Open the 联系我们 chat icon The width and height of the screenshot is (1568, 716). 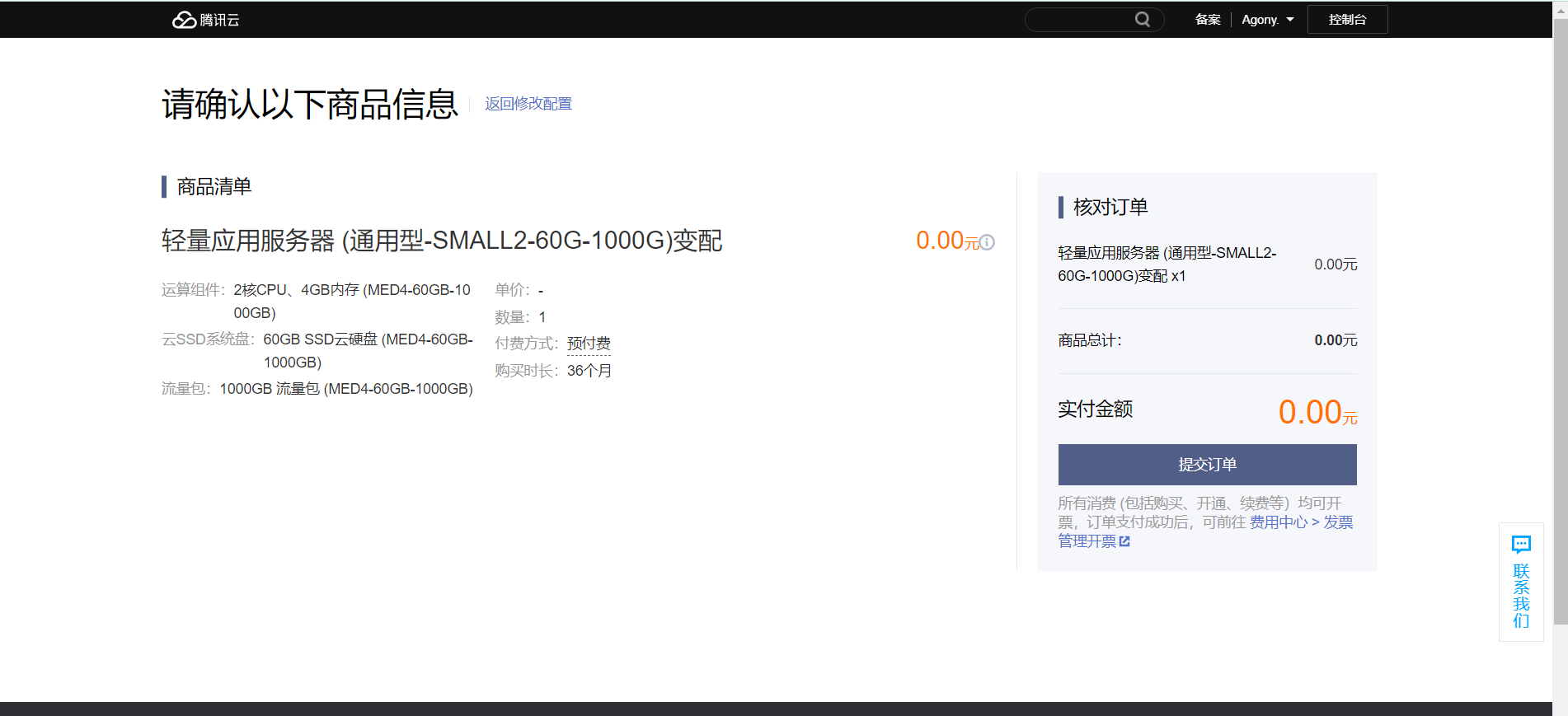coord(1521,545)
